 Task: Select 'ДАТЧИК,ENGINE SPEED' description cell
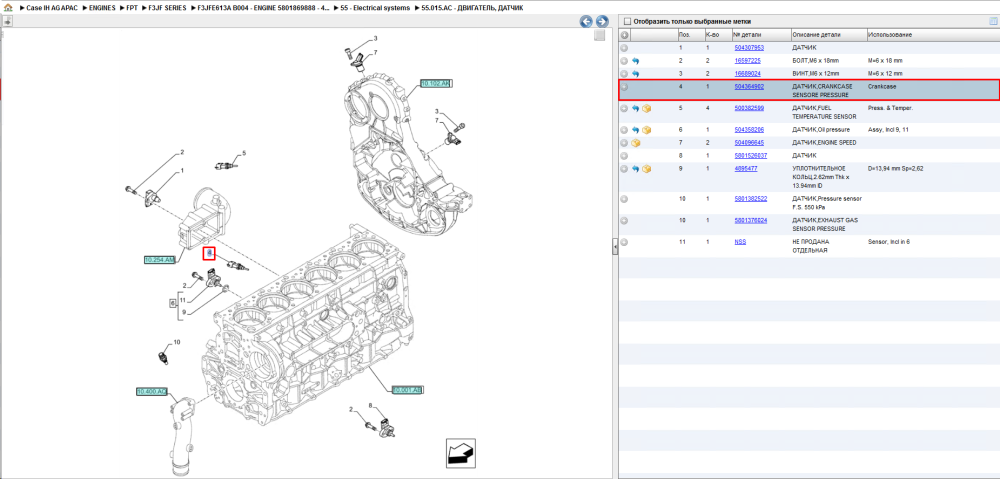point(824,143)
